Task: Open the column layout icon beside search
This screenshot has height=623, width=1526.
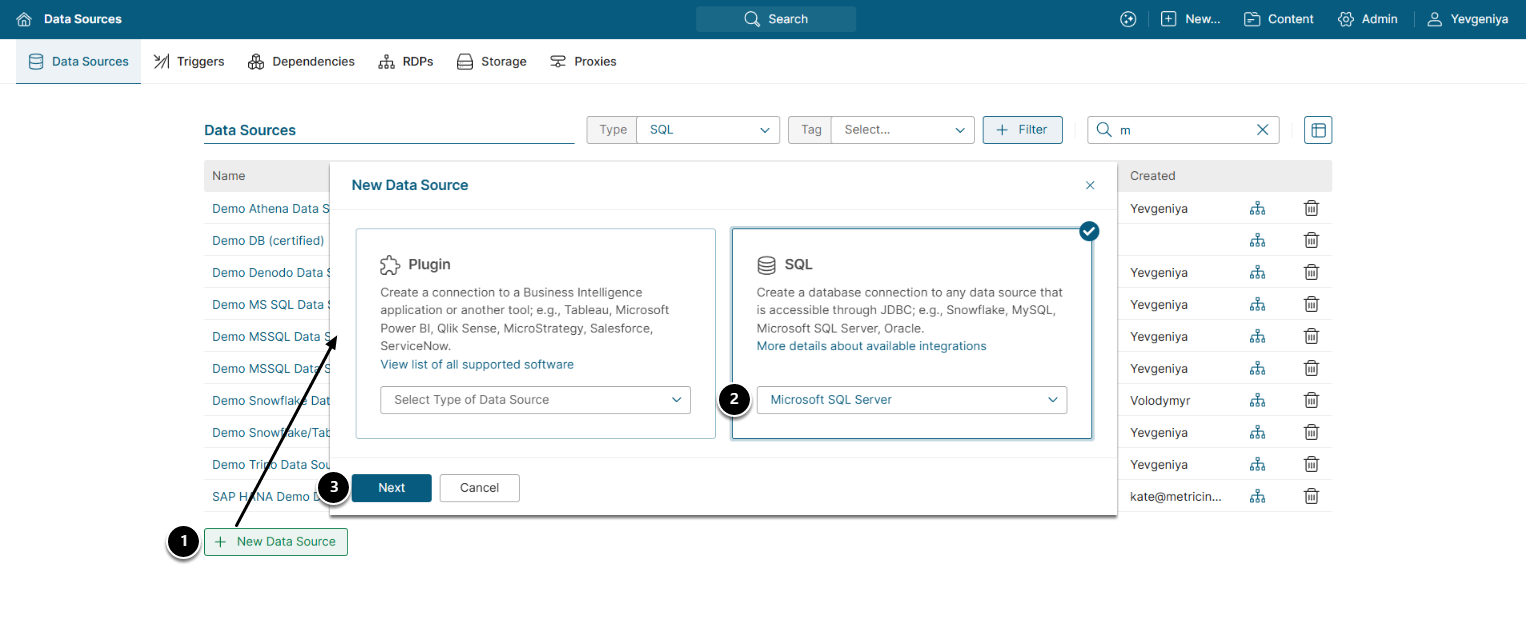Action: (1318, 130)
